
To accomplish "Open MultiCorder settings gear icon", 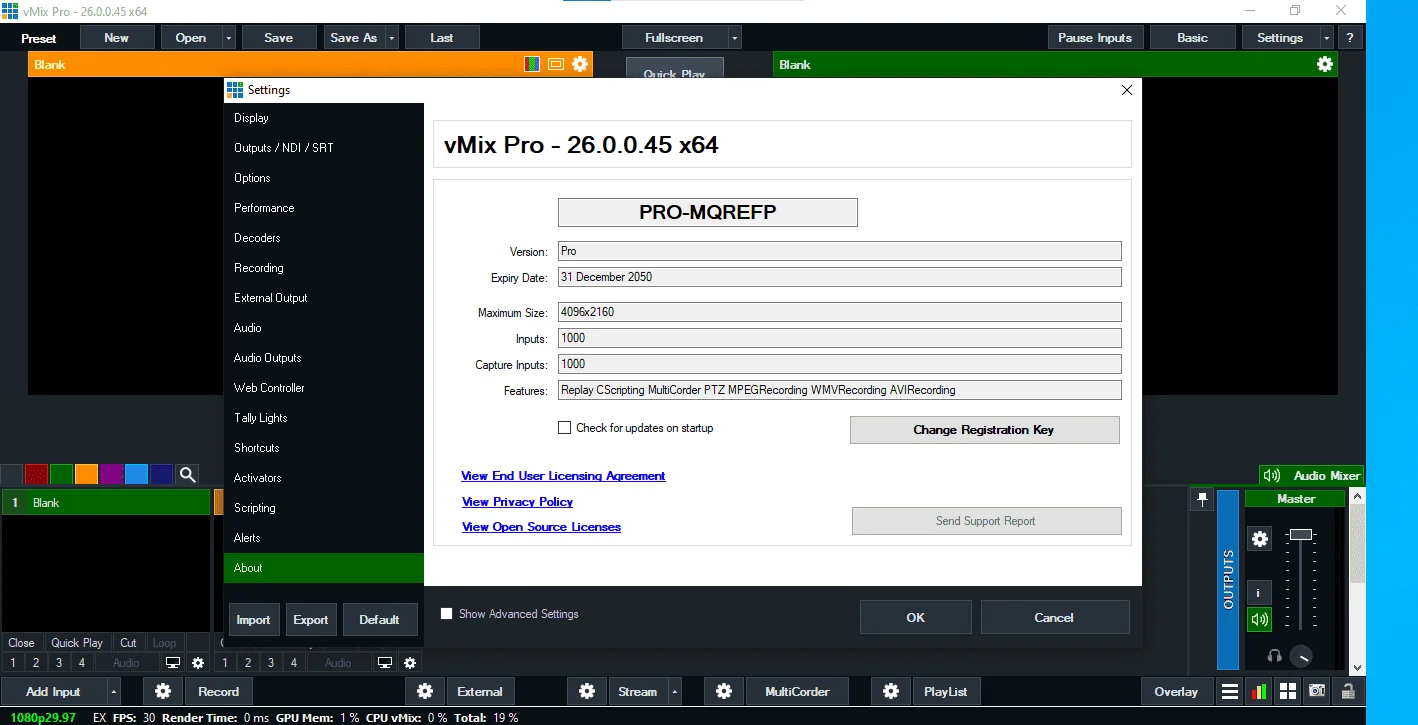I will (x=724, y=691).
